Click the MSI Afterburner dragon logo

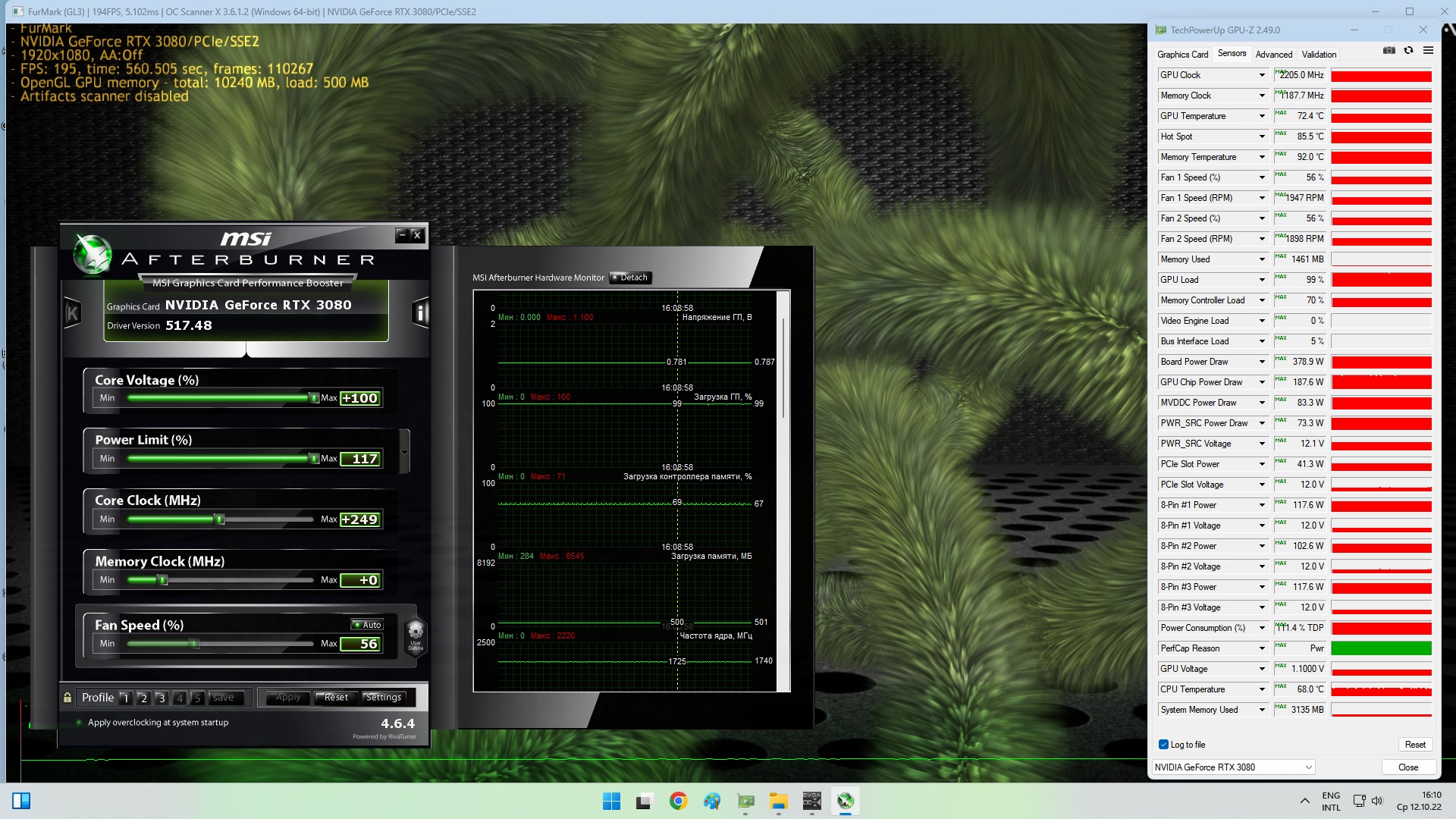pos(93,254)
